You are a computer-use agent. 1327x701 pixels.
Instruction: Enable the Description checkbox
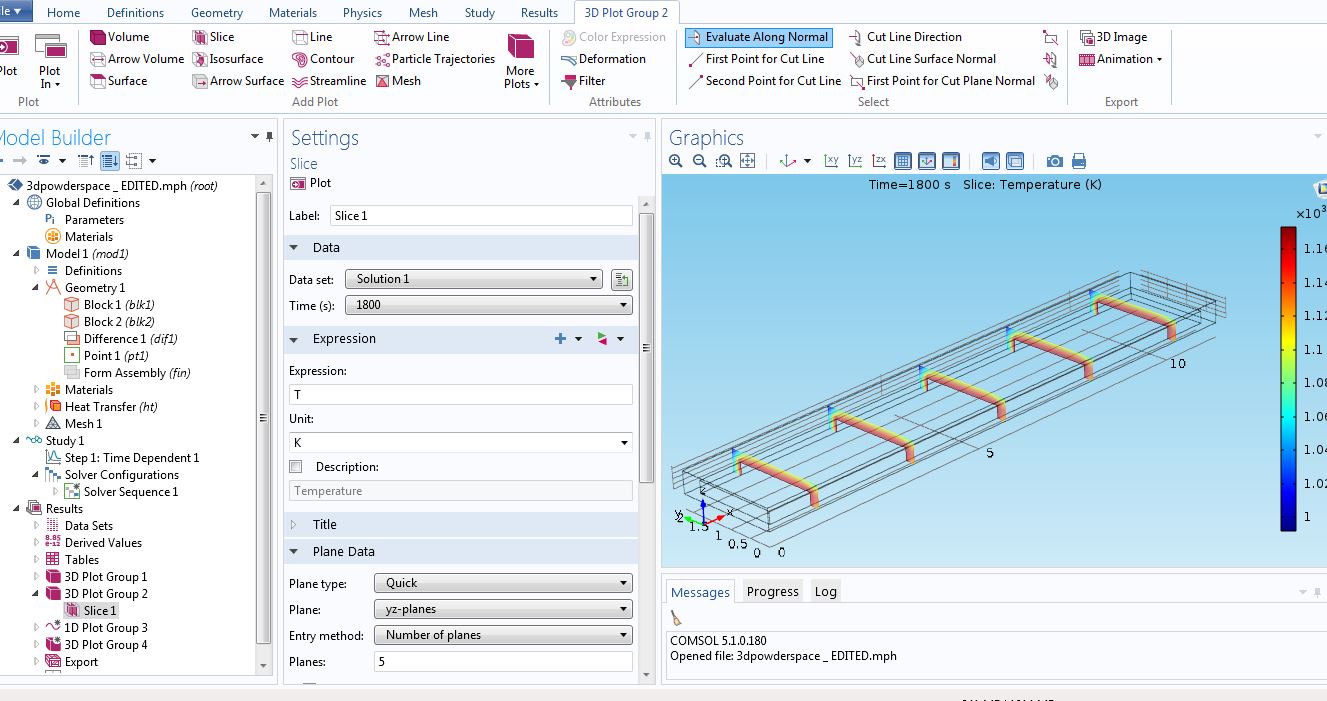(295, 467)
